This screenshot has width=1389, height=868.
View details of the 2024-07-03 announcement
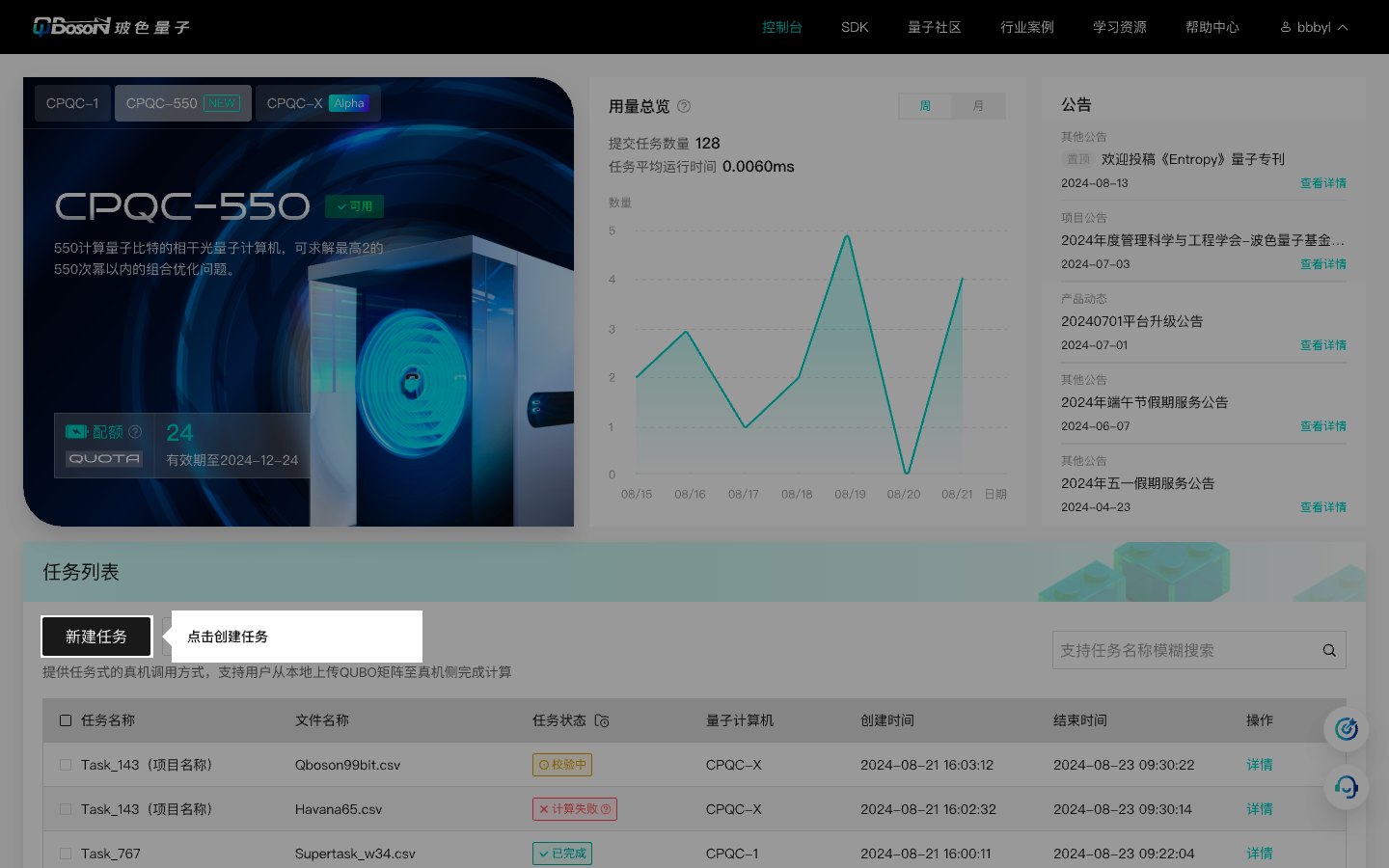click(1323, 264)
